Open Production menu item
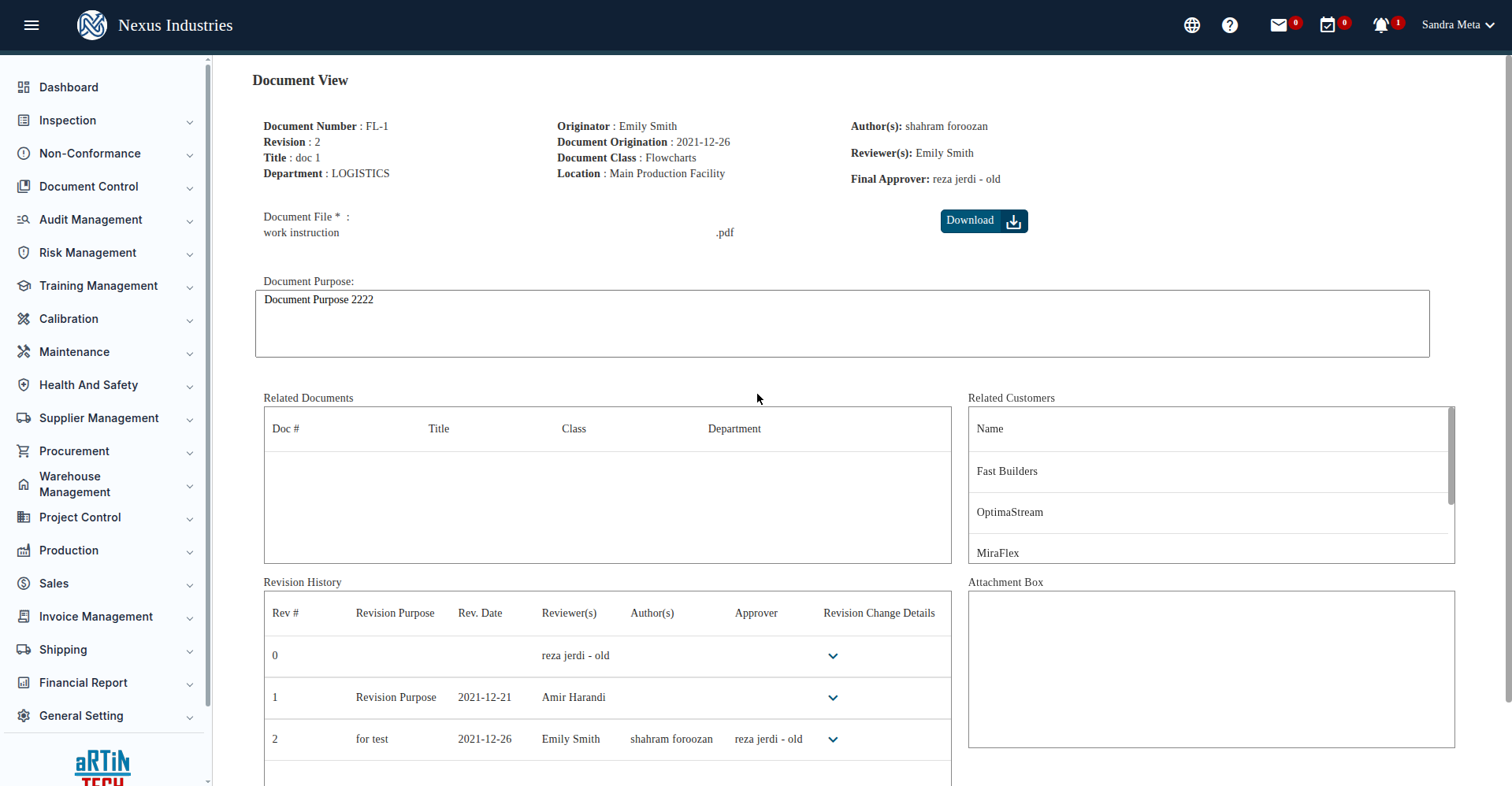 (105, 551)
